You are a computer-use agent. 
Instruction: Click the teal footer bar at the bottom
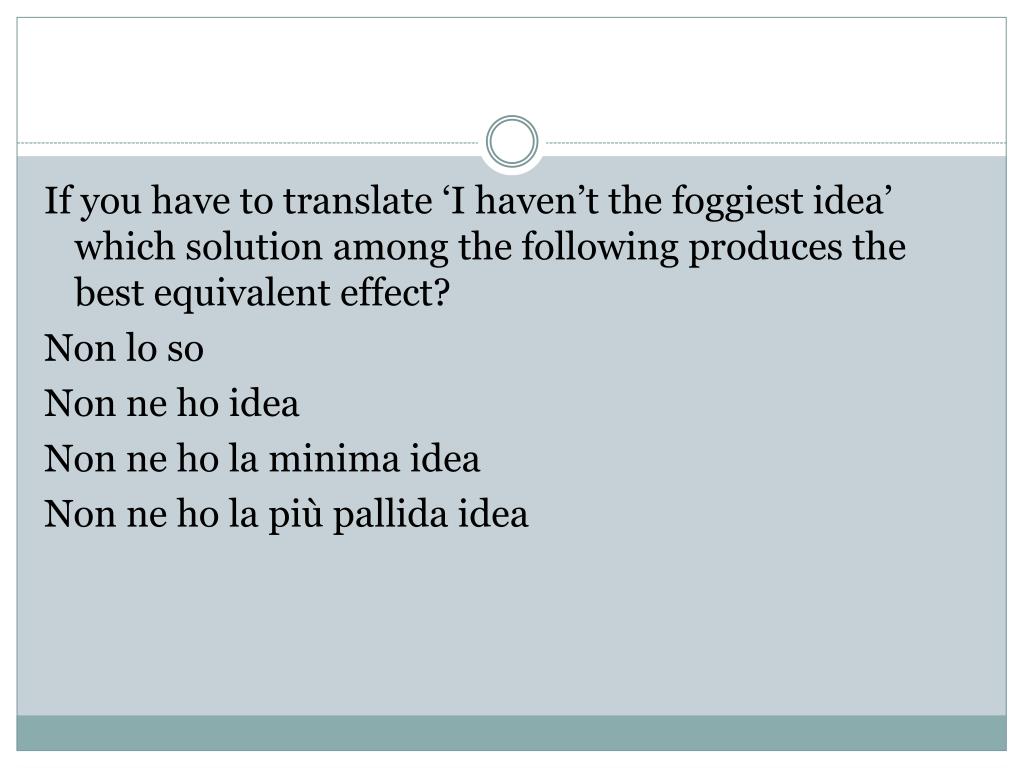pos(511,733)
